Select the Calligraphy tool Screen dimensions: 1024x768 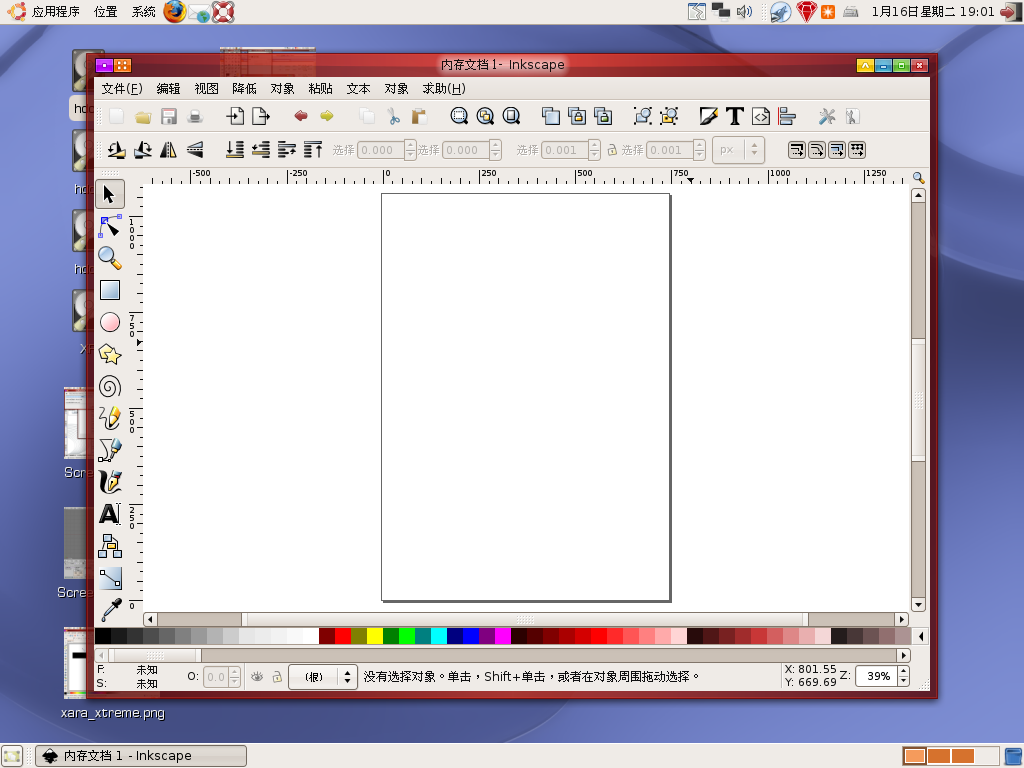coord(110,482)
